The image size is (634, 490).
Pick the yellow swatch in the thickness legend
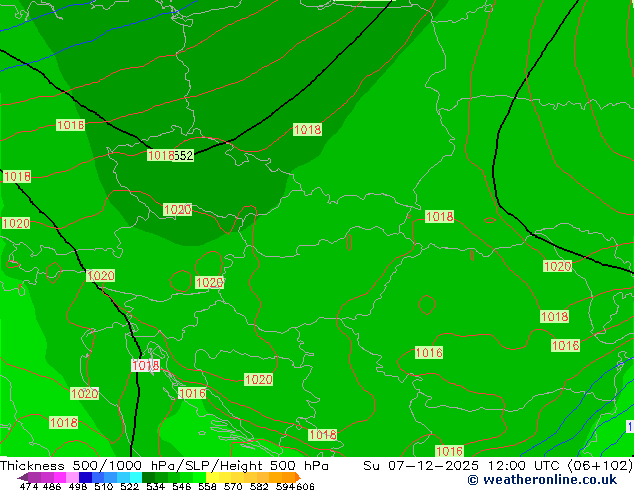[212, 477]
